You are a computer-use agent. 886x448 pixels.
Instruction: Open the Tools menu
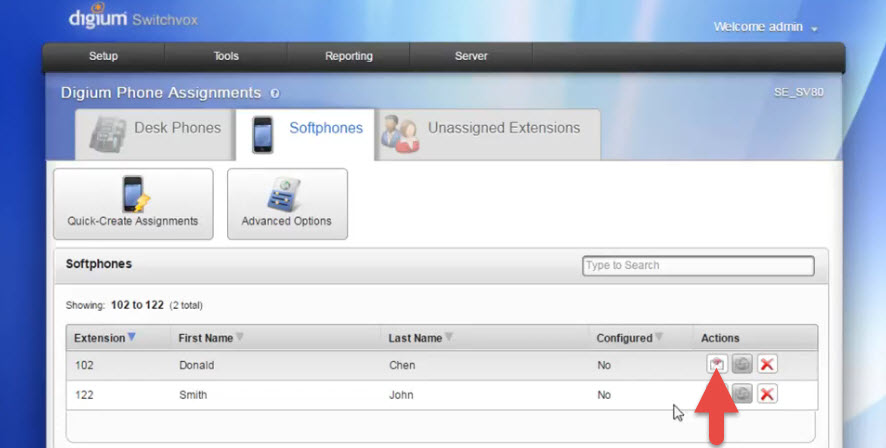coord(226,56)
